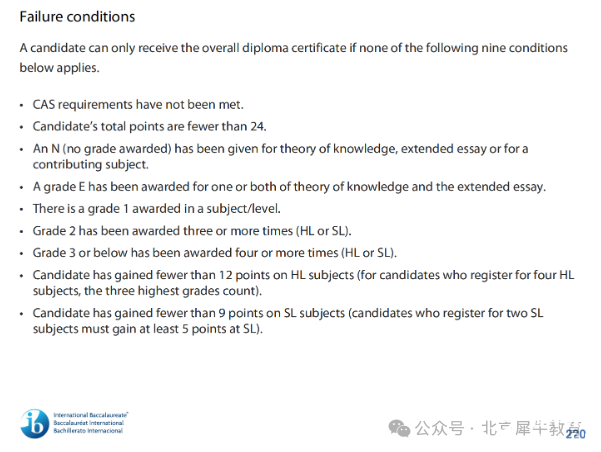Click the bullet dot before CAS requirements
This screenshot has width=601, height=452.
[x=22, y=105]
